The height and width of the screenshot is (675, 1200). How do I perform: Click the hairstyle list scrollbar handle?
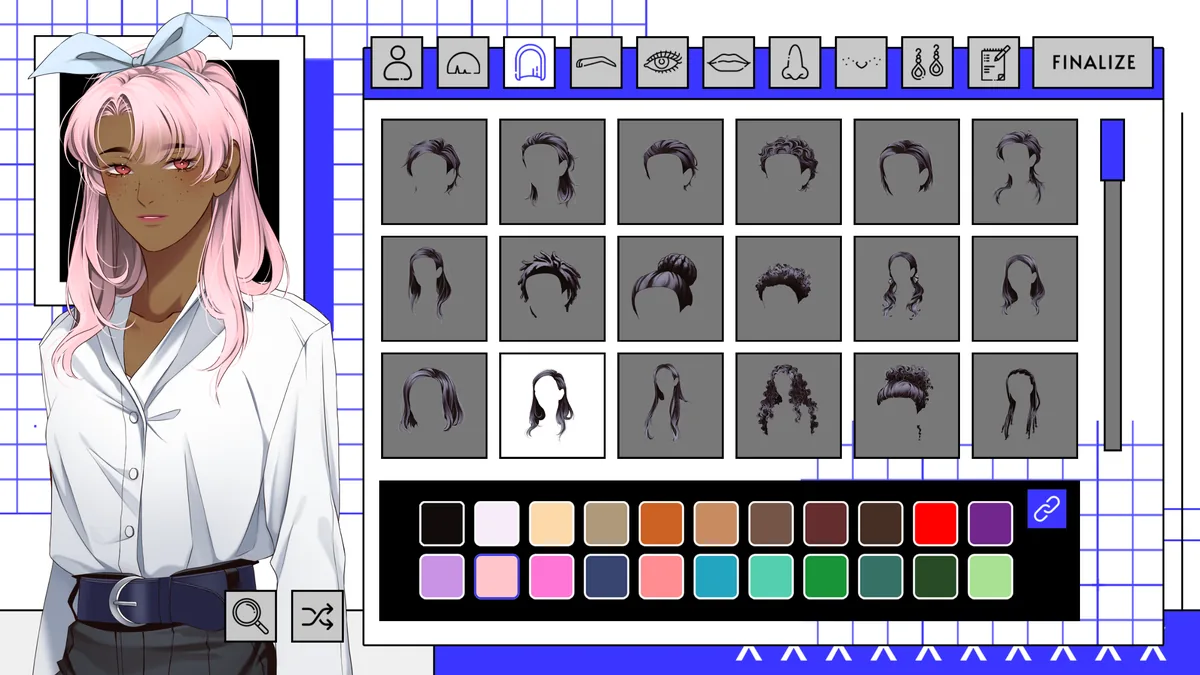click(1112, 150)
